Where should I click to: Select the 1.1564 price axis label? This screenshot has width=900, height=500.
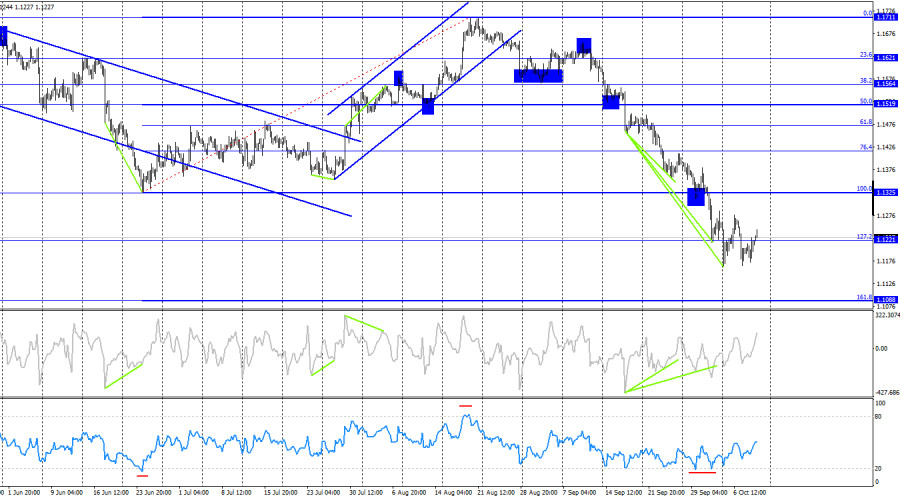click(x=886, y=84)
